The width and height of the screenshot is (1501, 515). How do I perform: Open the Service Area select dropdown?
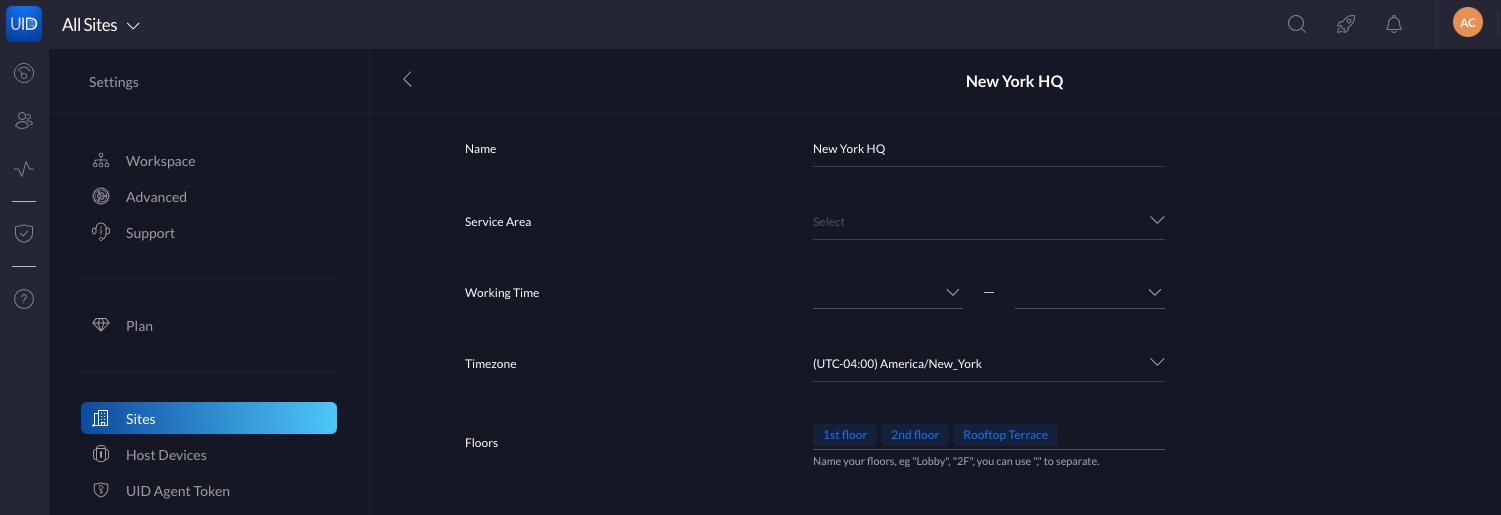[x=989, y=222]
